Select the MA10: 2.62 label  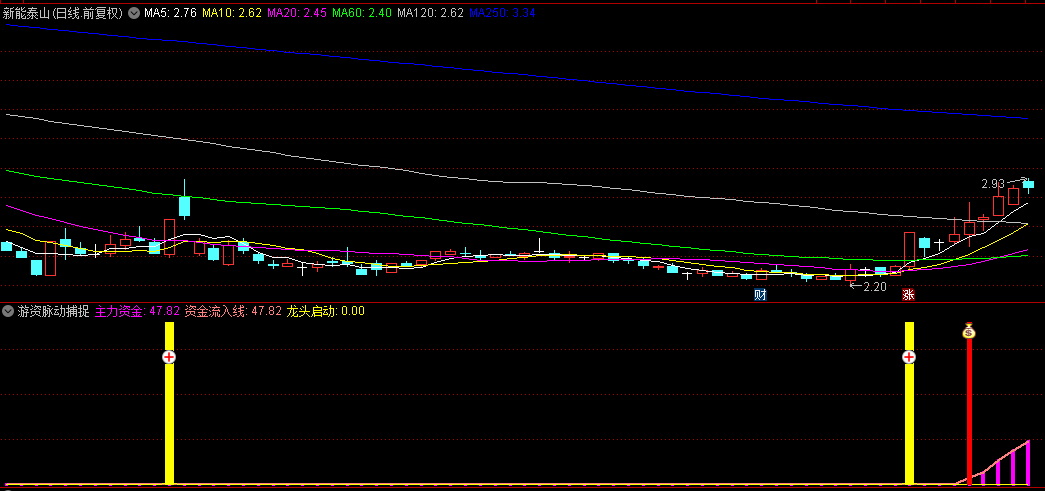tap(231, 13)
